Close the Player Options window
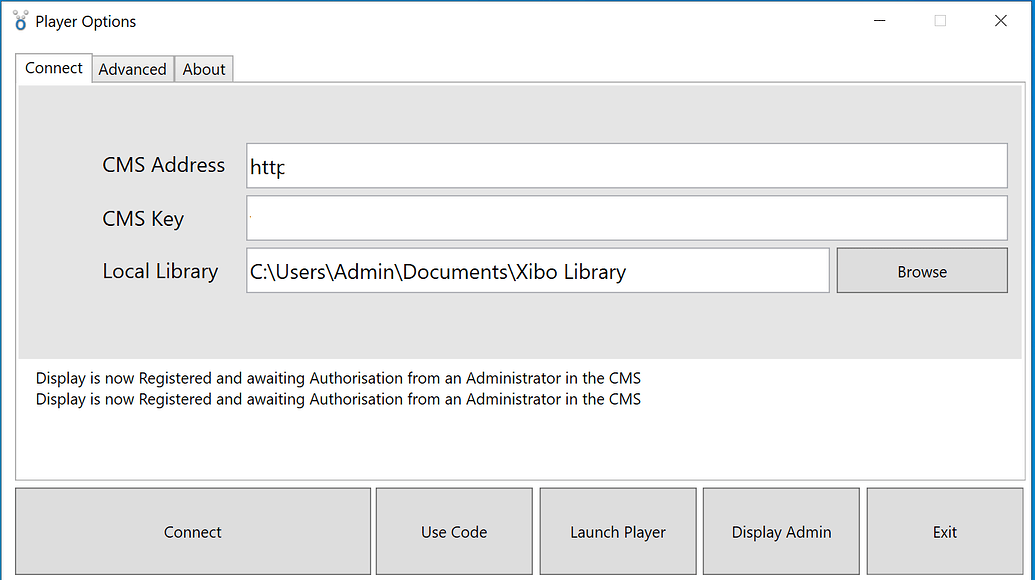This screenshot has width=1035, height=580. tap(1001, 20)
